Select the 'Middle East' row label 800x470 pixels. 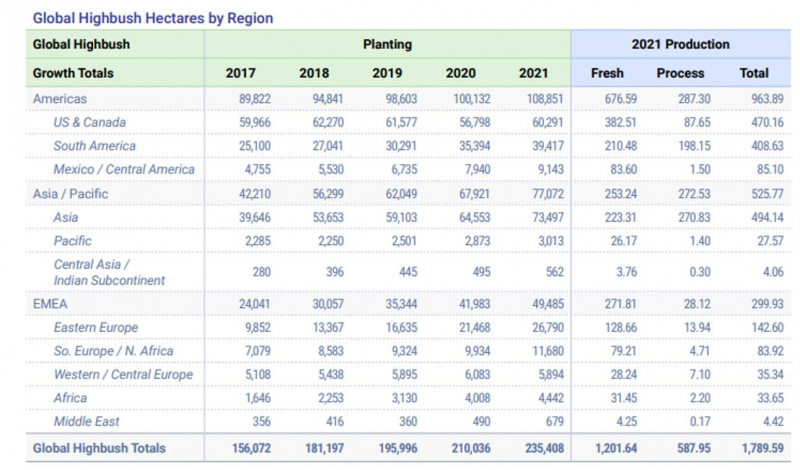pos(86,422)
